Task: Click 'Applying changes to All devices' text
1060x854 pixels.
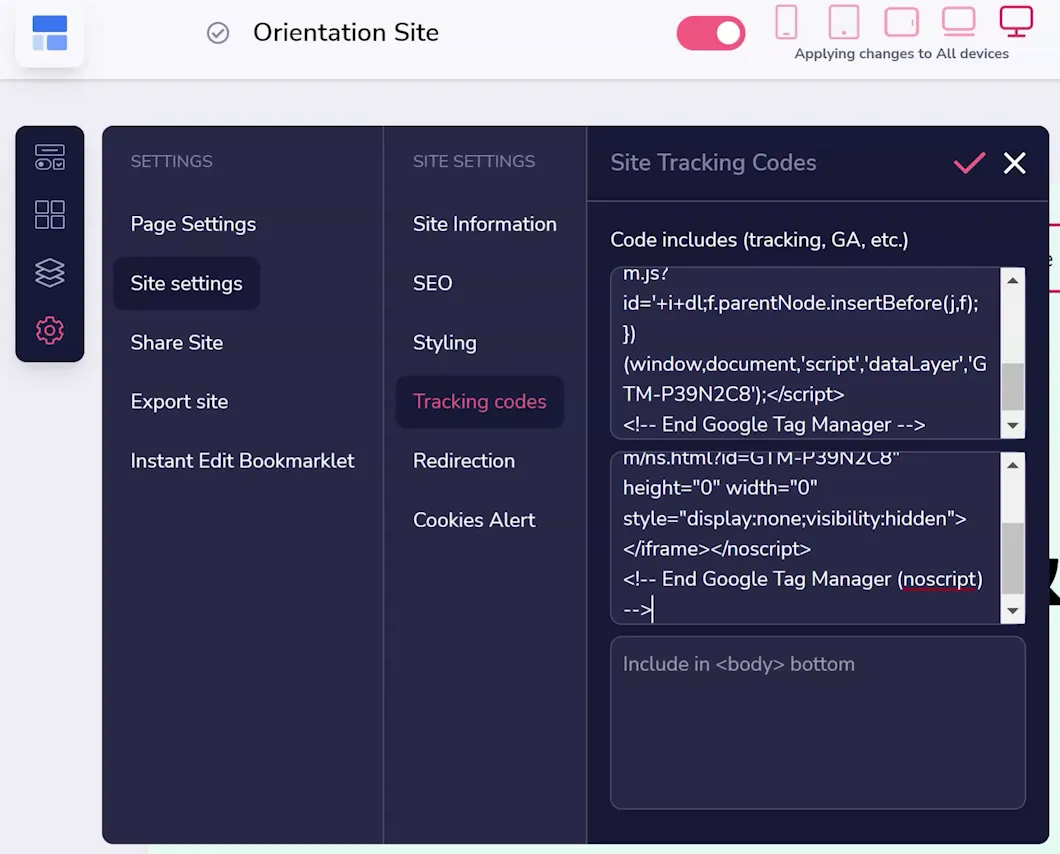Action: pos(901,54)
